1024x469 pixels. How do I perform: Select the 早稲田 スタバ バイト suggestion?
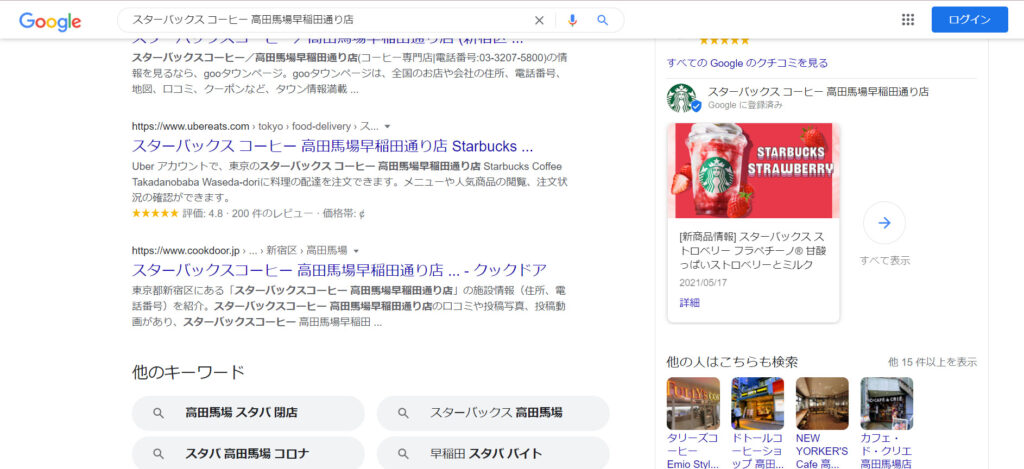click(493, 453)
